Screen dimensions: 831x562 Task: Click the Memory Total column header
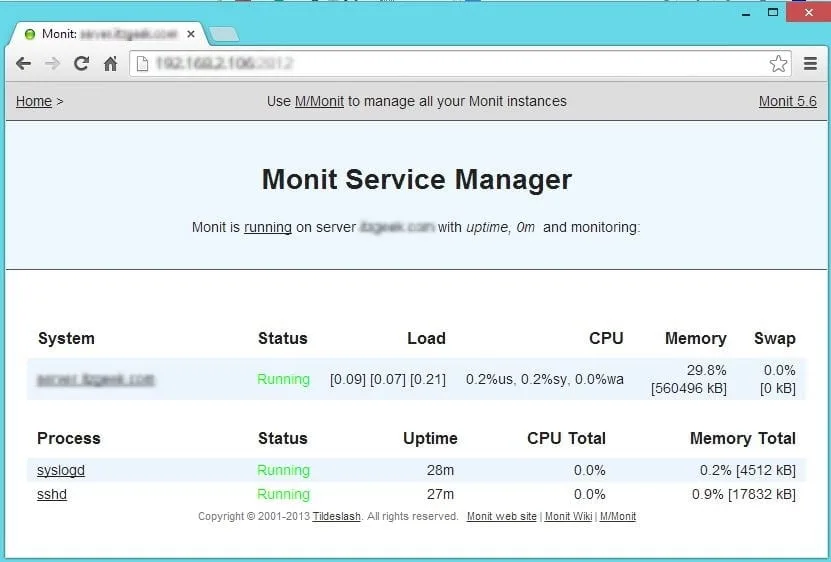tap(743, 438)
